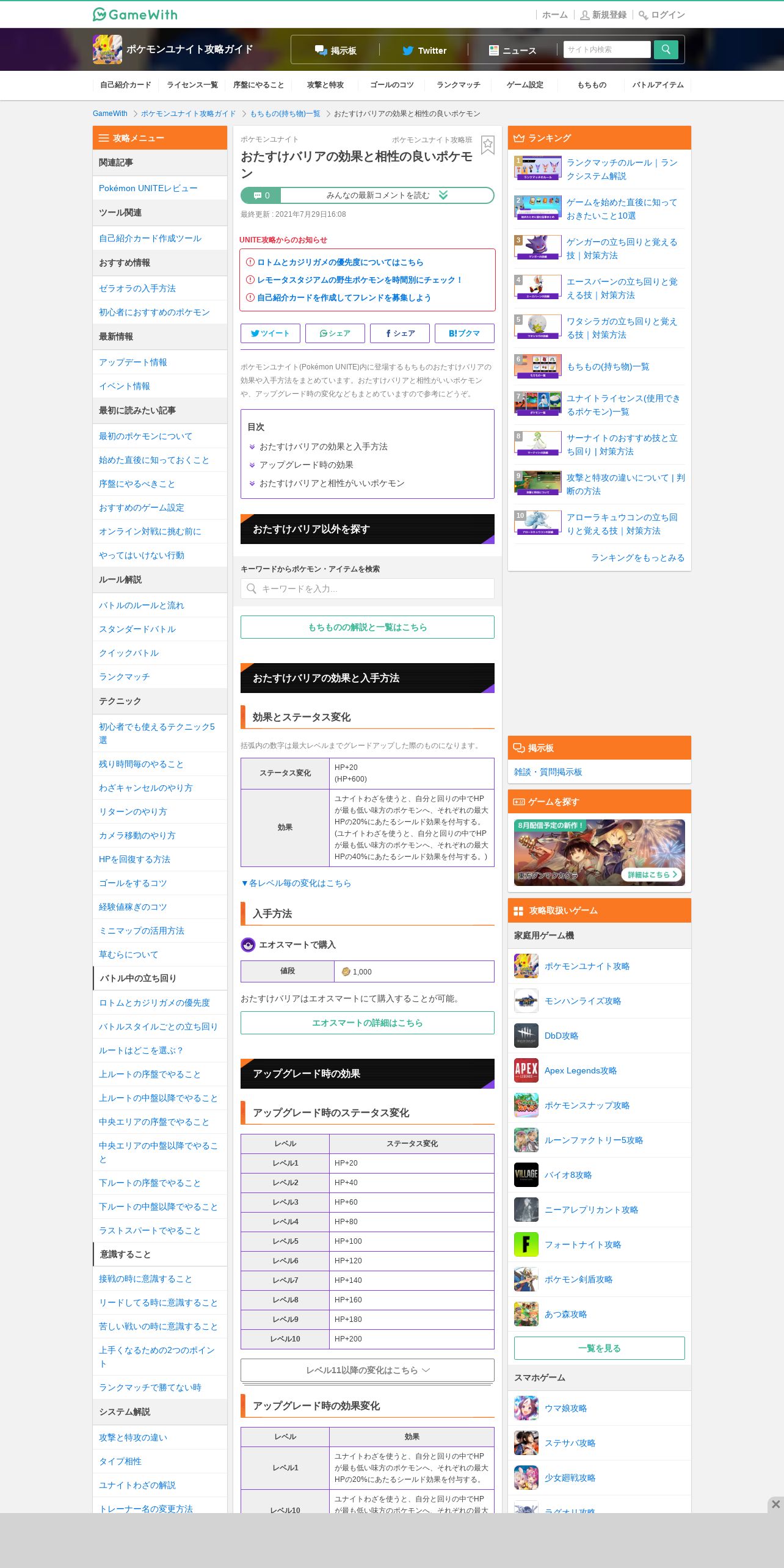The width and height of the screenshot is (784, 1568).
Task: Open ロトムとカジリガメの優先度についてはこちら notice
Action: click(340, 262)
